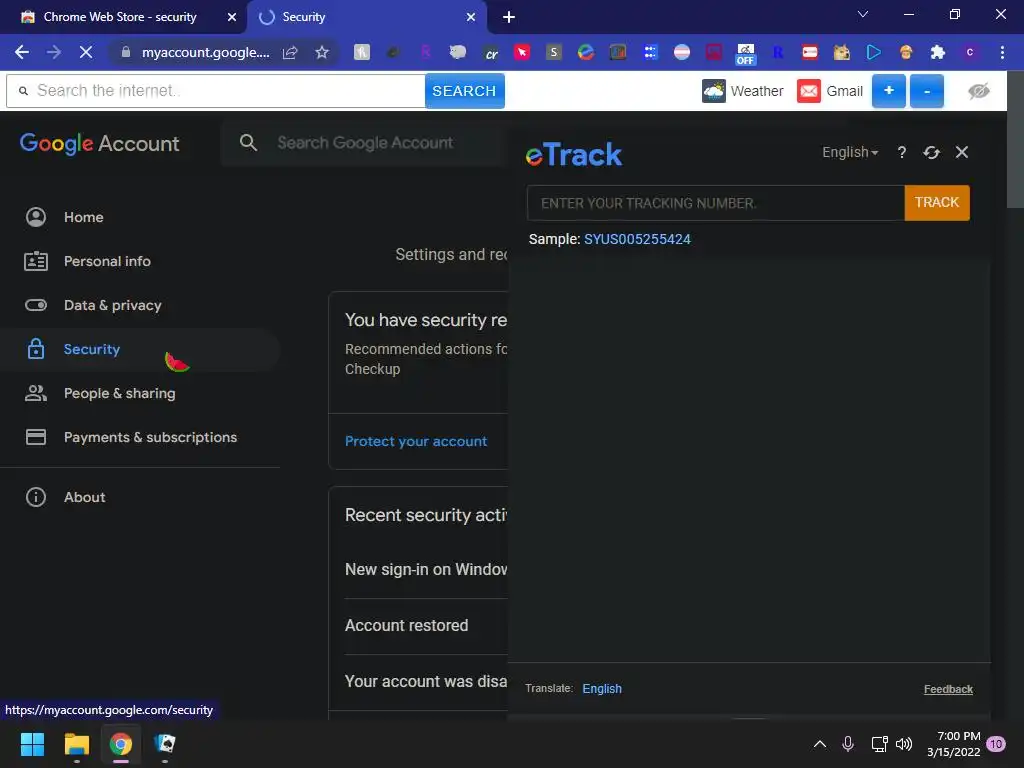This screenshot has height=768, width=1024.
Task: Click the red cursor-arrow extension icon
Action: click(x=522, y=52)
